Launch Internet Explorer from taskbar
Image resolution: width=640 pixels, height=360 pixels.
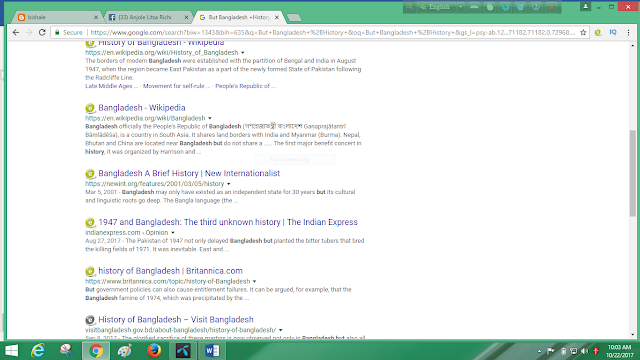(38, 351)
